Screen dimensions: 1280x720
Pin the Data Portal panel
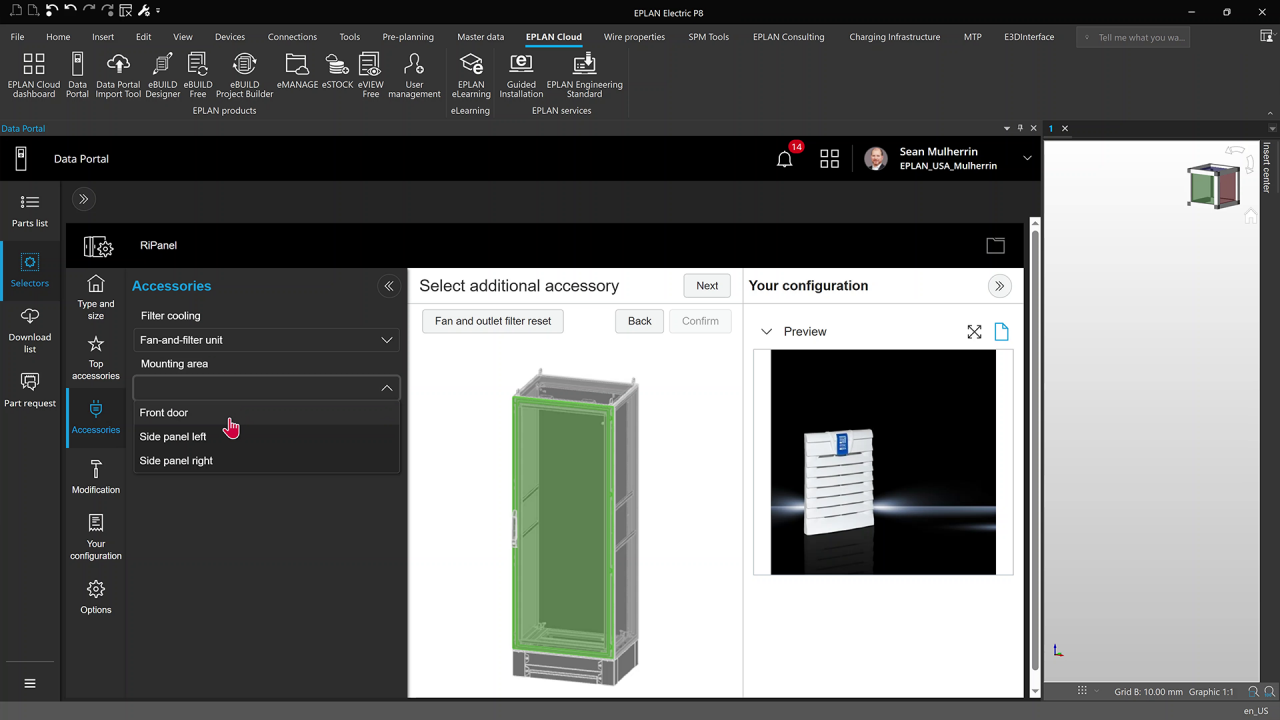(1020, 128)
